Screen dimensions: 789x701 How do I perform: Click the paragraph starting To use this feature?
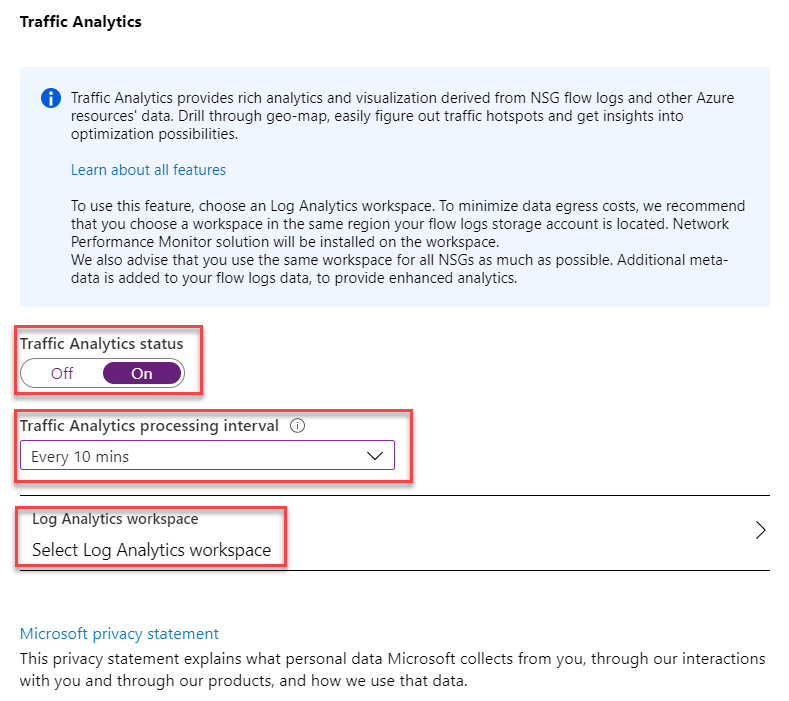click(x=408, y=224)
